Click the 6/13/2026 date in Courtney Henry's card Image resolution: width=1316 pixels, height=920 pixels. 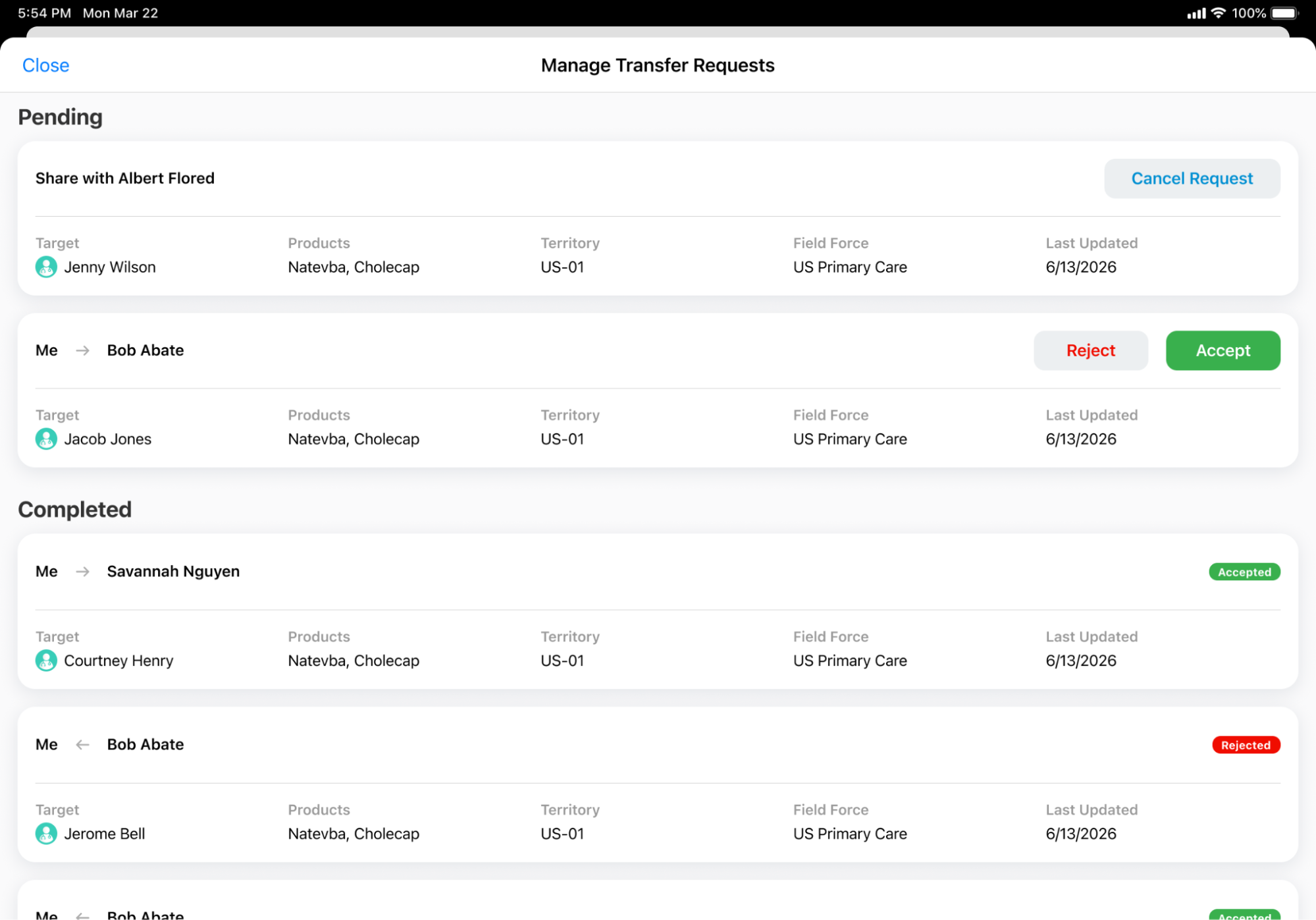[x=1081, y=660]
